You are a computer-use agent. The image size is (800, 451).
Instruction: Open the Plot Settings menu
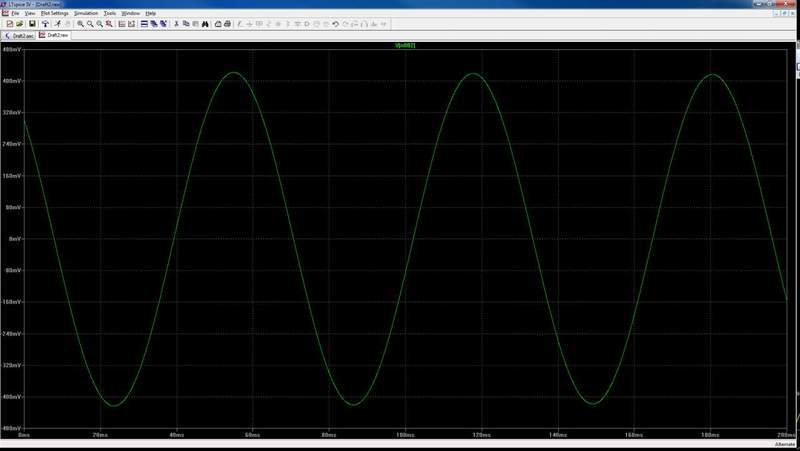[54, 13]
